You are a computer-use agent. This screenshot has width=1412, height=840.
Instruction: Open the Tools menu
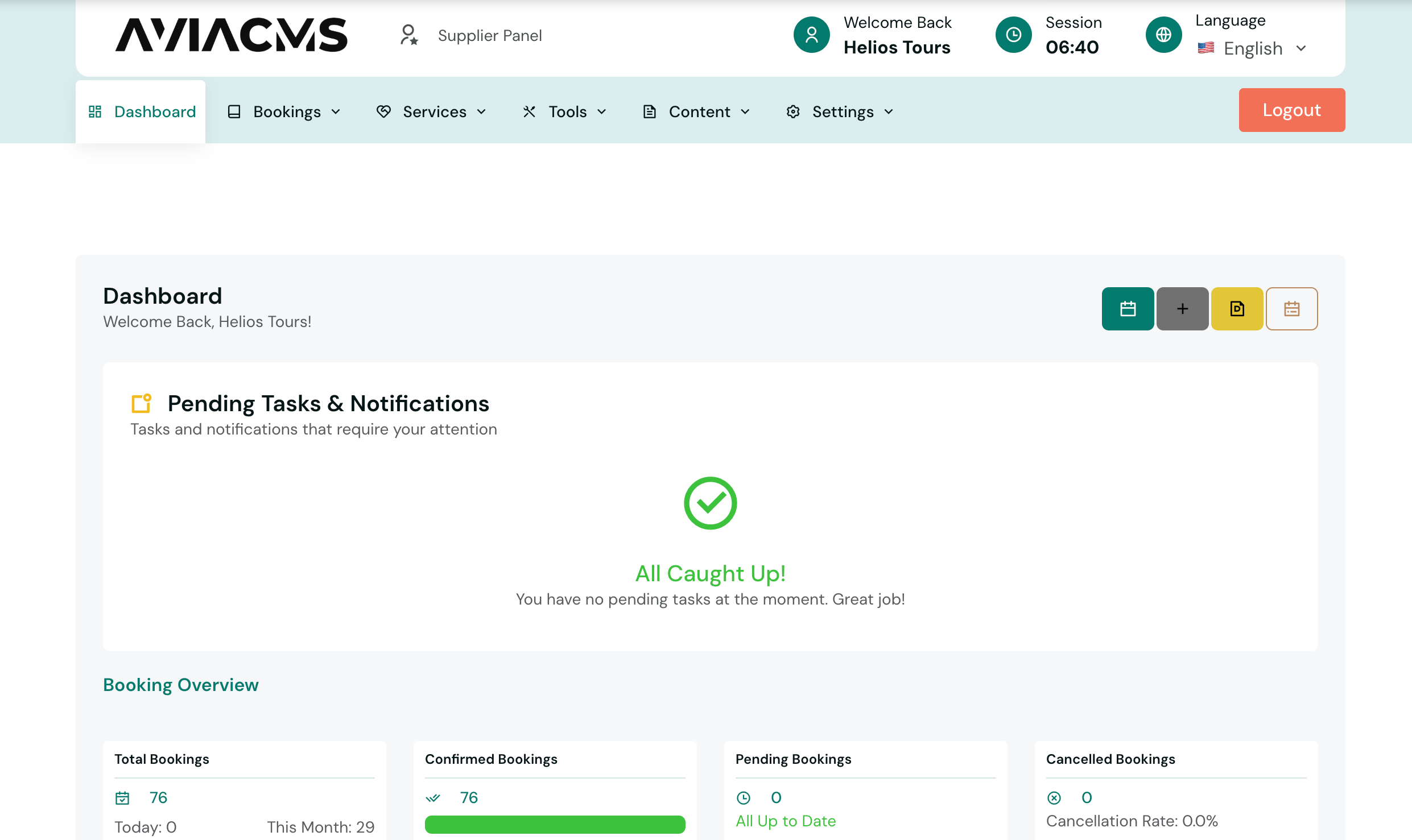(565, 111)
